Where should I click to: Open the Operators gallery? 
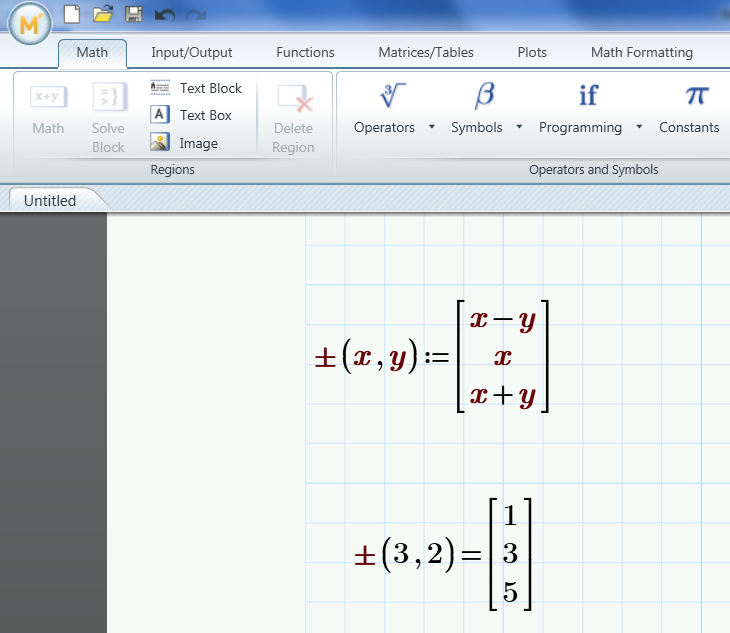(385, 108)
